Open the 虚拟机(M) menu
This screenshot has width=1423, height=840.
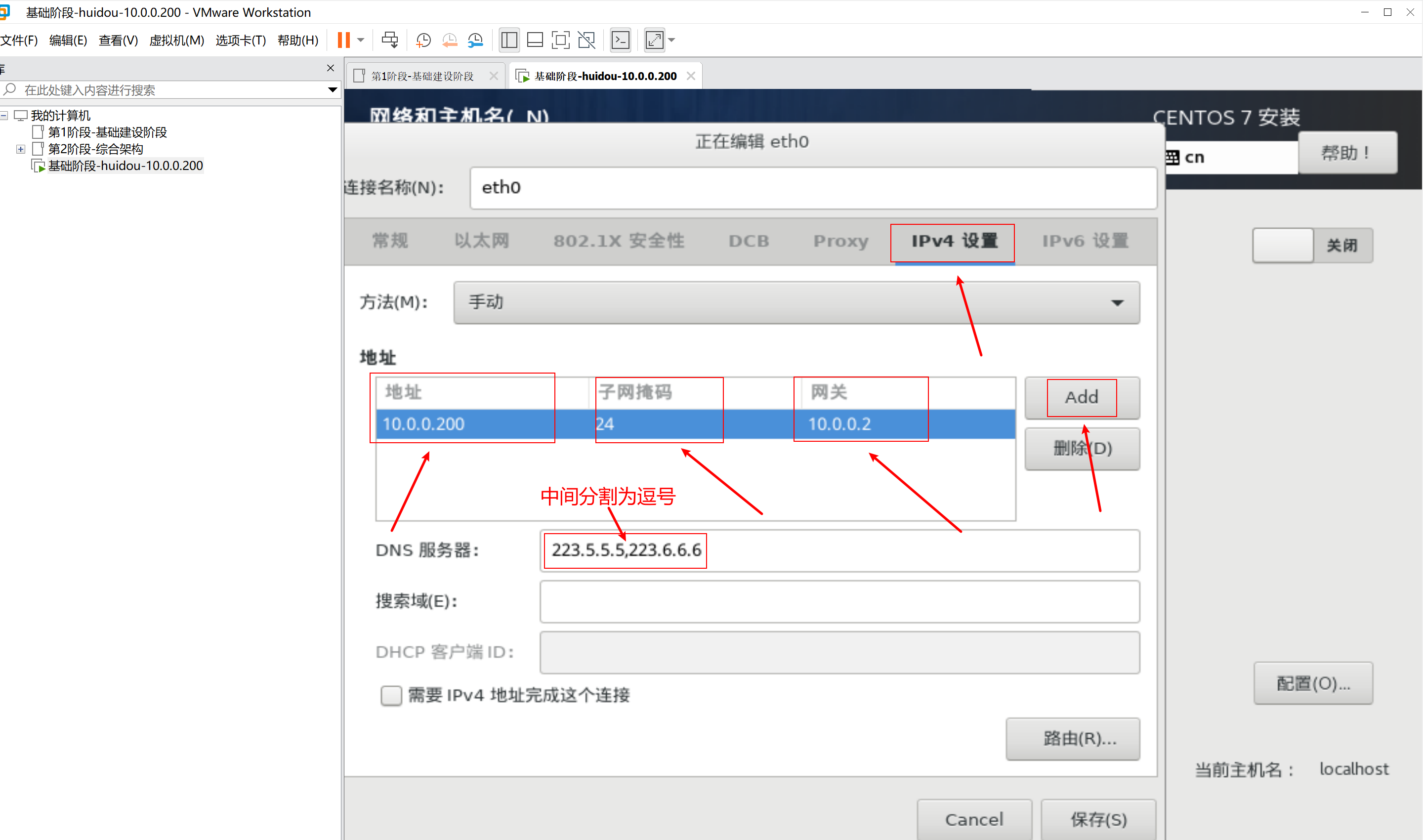click(x=176, y=40)
